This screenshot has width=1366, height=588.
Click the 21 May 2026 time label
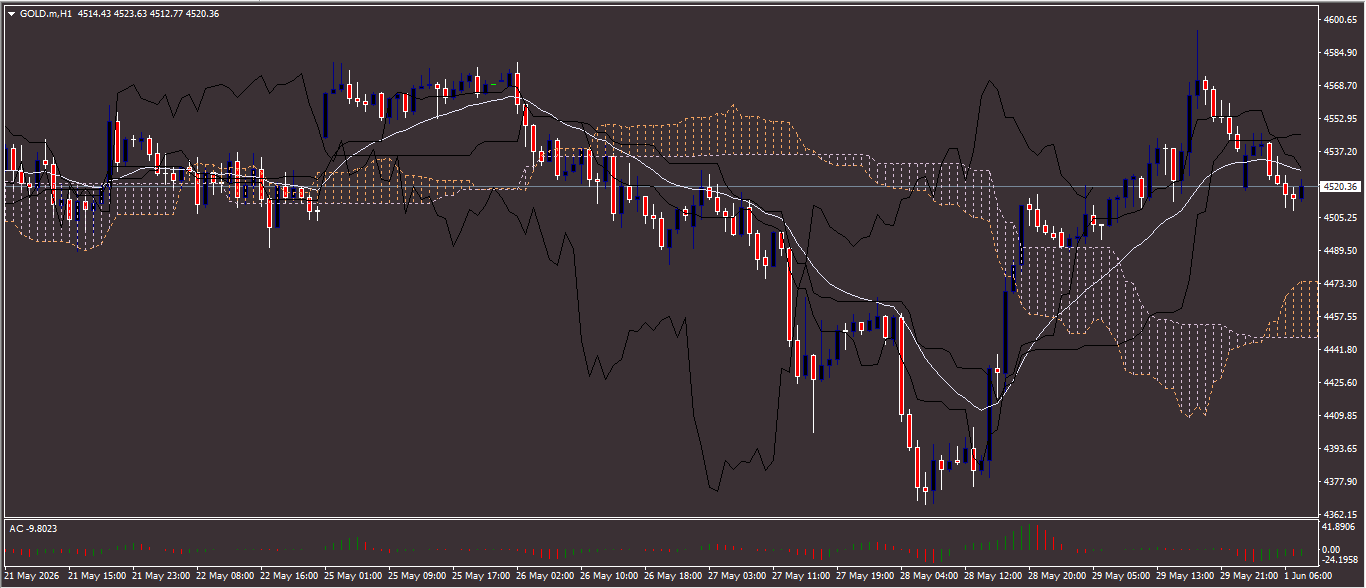pyautogui.click(x=31, y=577)
